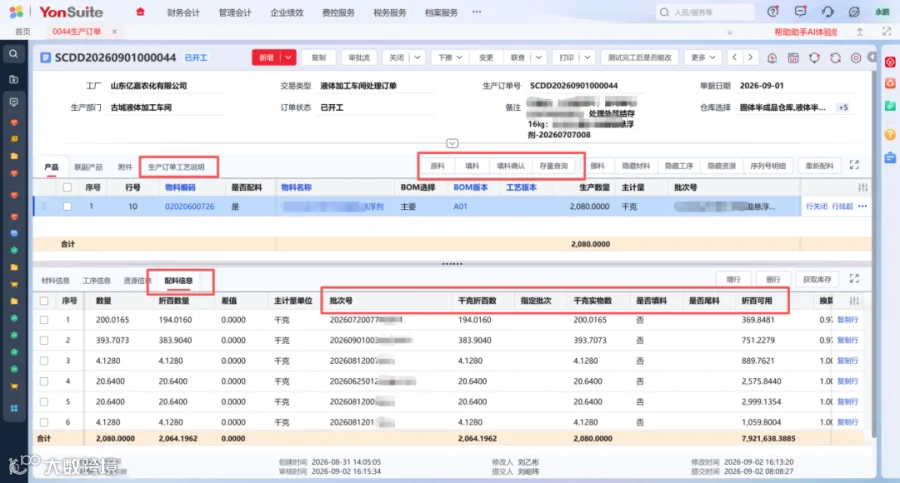Image resolution: width=900 pixels, height=483 pixels.
Task: Click the headset customer service icon
Action: click(x=827, y=11)
